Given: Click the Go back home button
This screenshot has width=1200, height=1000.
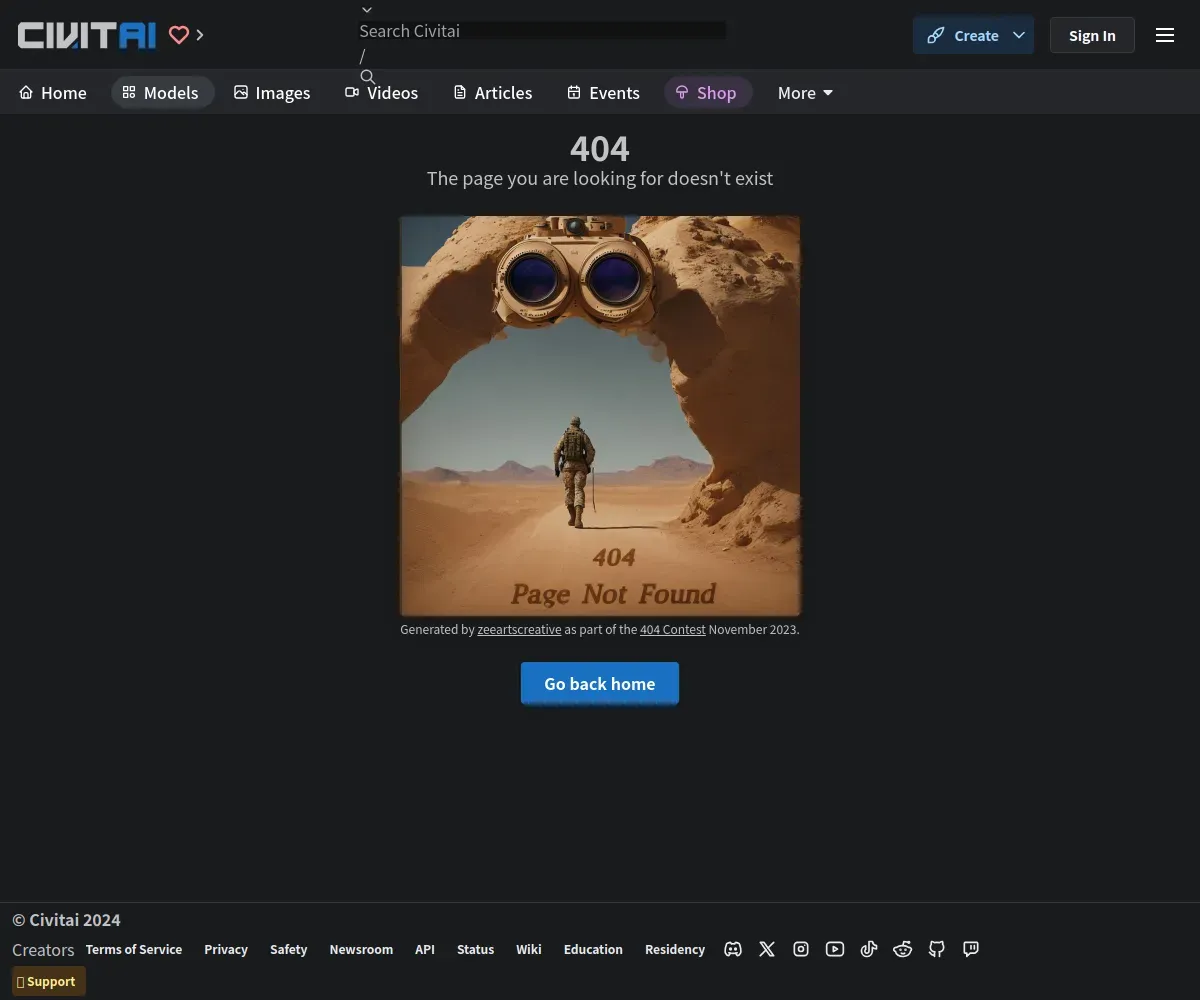Looking at the screenshot, I should [x=600, y=683].
